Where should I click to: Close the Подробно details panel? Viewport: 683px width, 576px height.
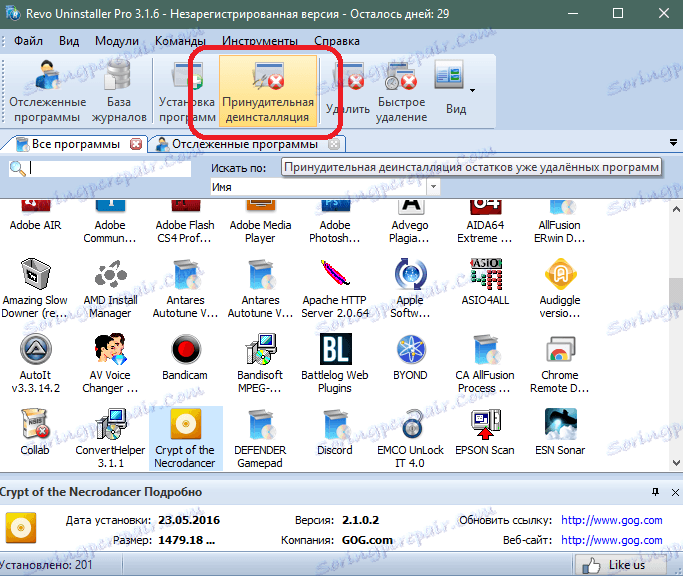point(675,492)
